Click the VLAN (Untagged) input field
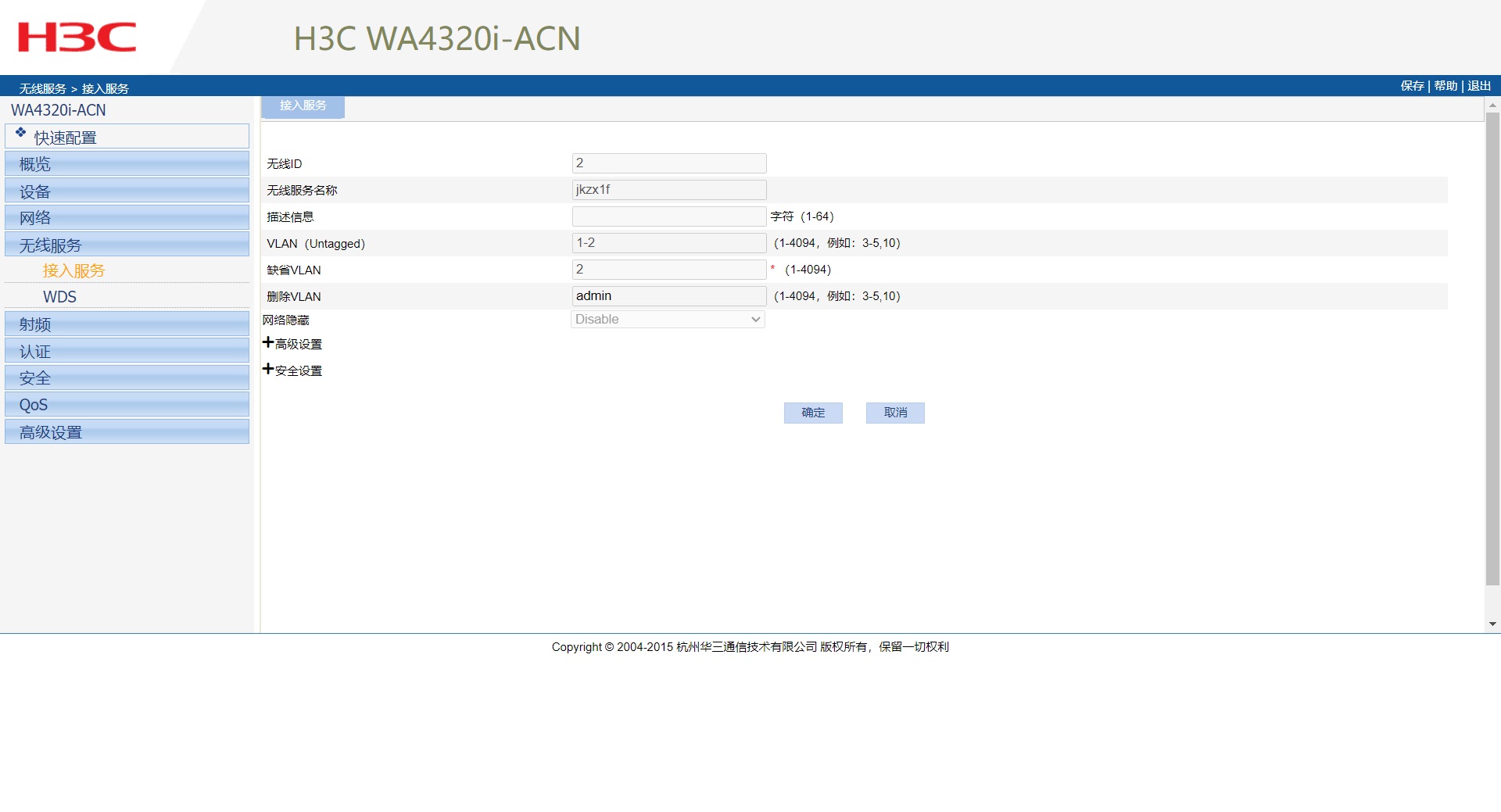The image size is (1501, 812). point(669,242)
